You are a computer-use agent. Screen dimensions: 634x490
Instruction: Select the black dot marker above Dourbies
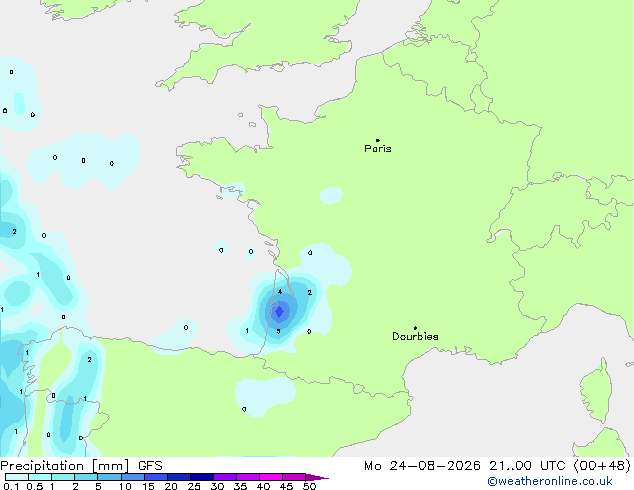click(415, 328)
